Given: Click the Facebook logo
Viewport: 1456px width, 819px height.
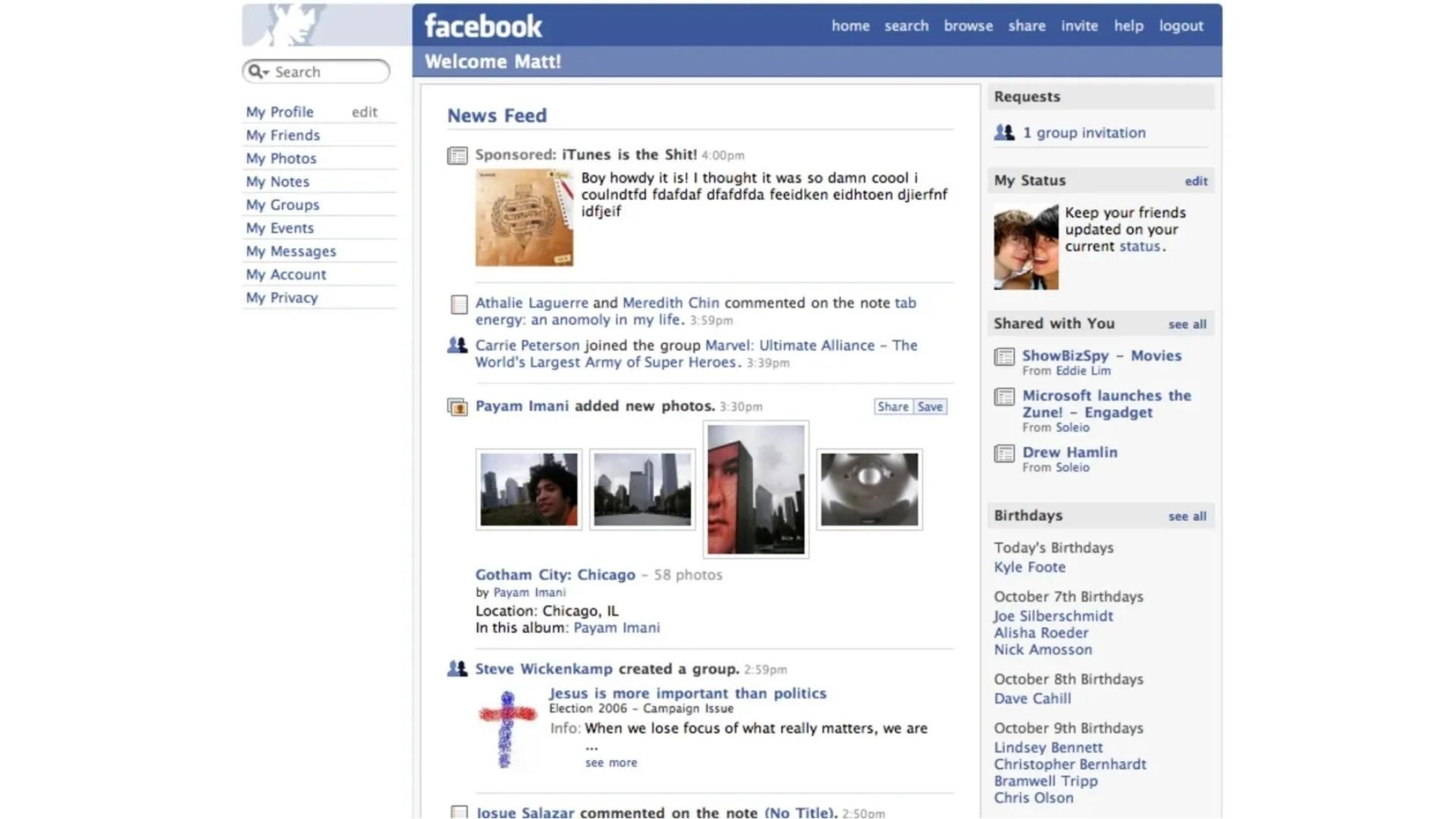Looking at the screenshot, I should click(483, 24).
